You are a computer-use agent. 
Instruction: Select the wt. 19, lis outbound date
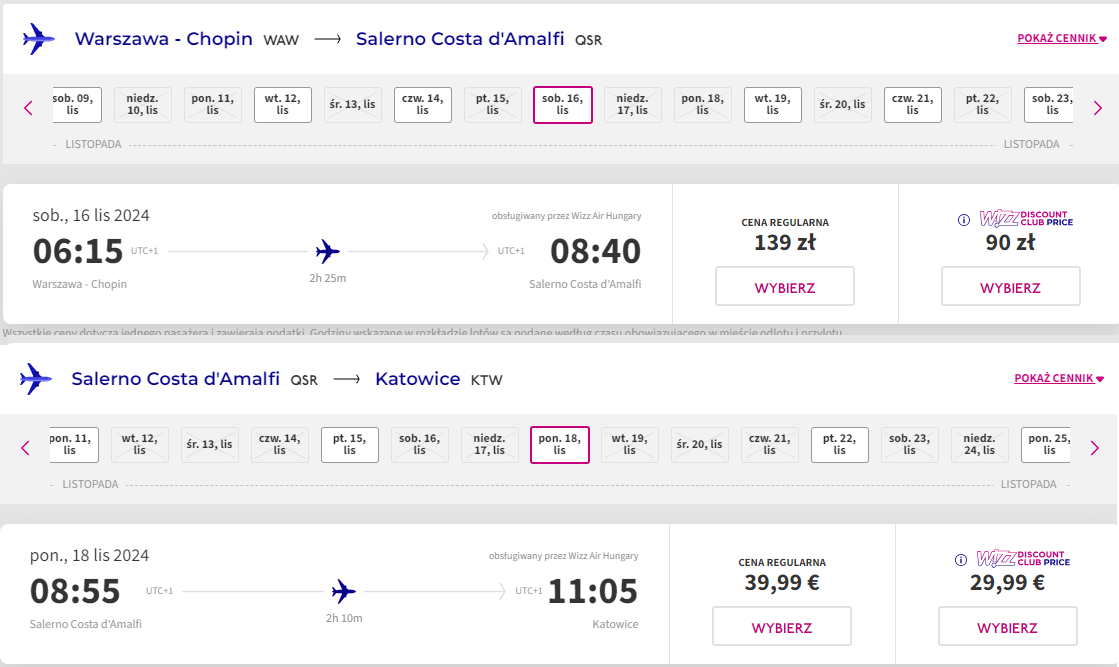pyautogui.click(x=773, y=105)
